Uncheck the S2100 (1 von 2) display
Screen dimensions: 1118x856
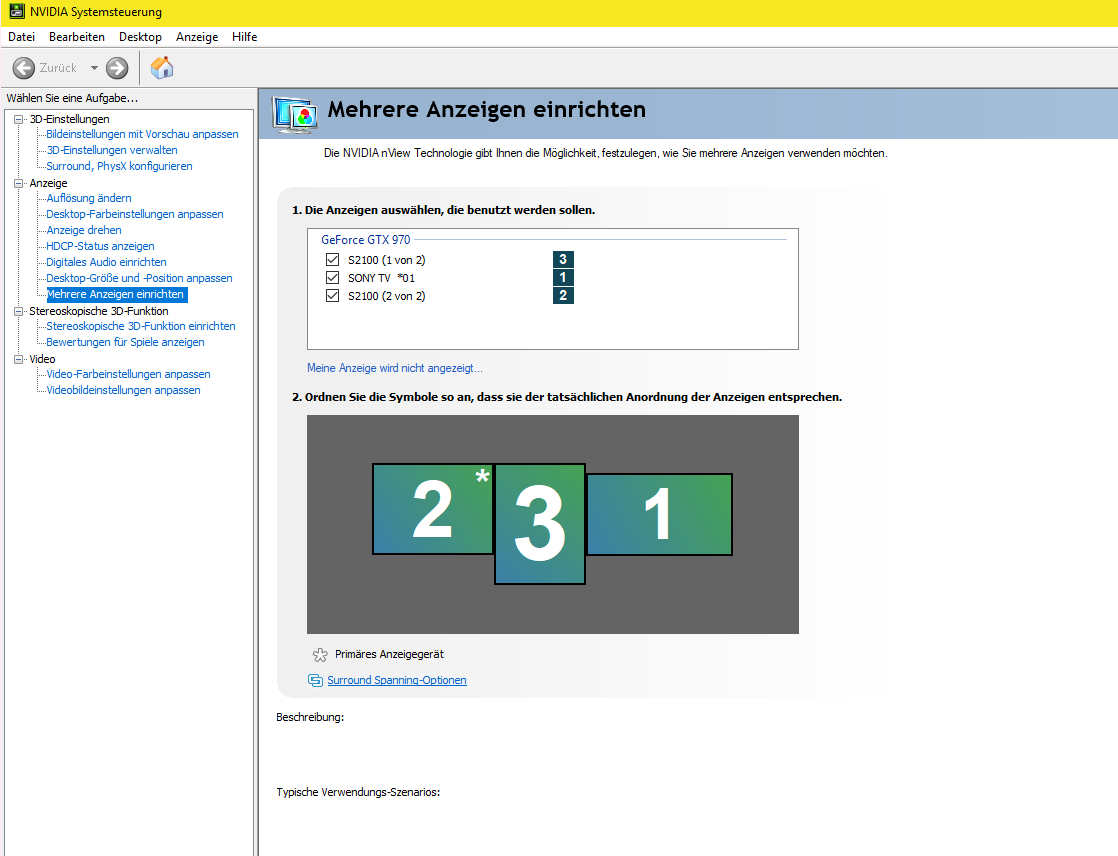(x=332, y=259)
